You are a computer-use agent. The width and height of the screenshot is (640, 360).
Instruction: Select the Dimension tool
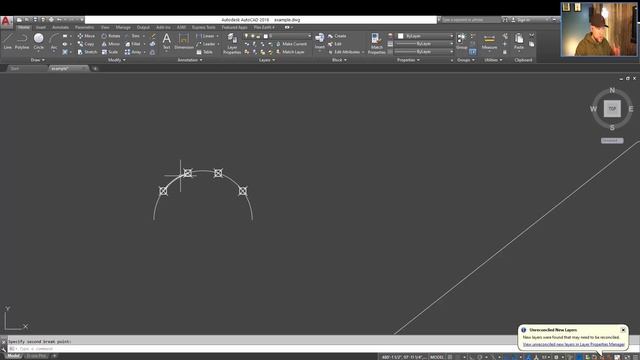[184, 41]
